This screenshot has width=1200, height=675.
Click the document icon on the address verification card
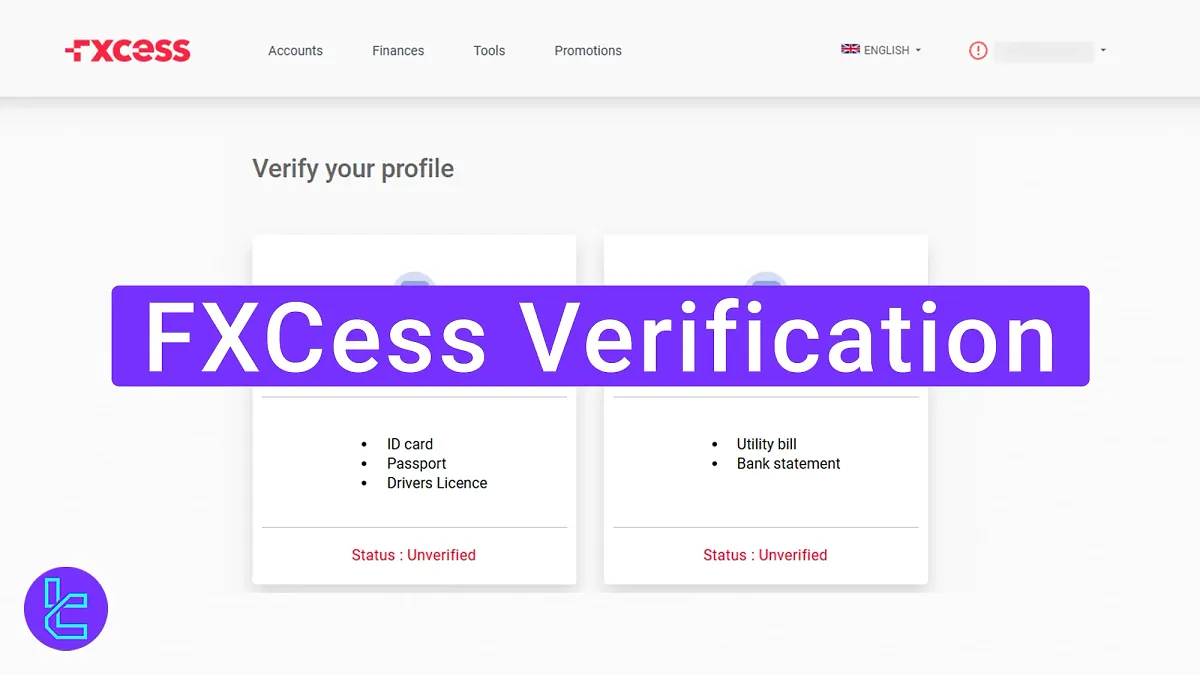(766, 290)
